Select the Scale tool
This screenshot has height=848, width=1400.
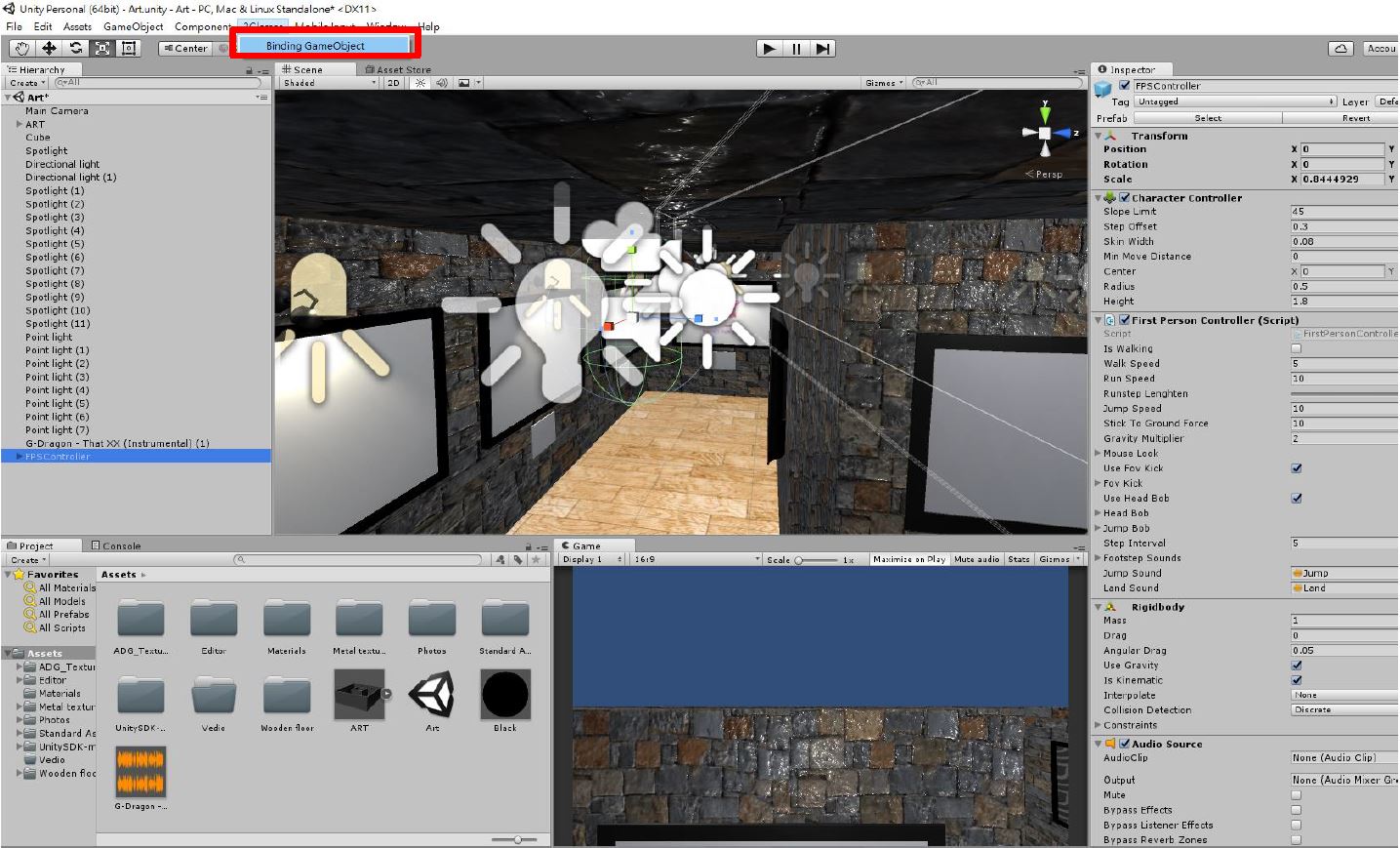101,48
